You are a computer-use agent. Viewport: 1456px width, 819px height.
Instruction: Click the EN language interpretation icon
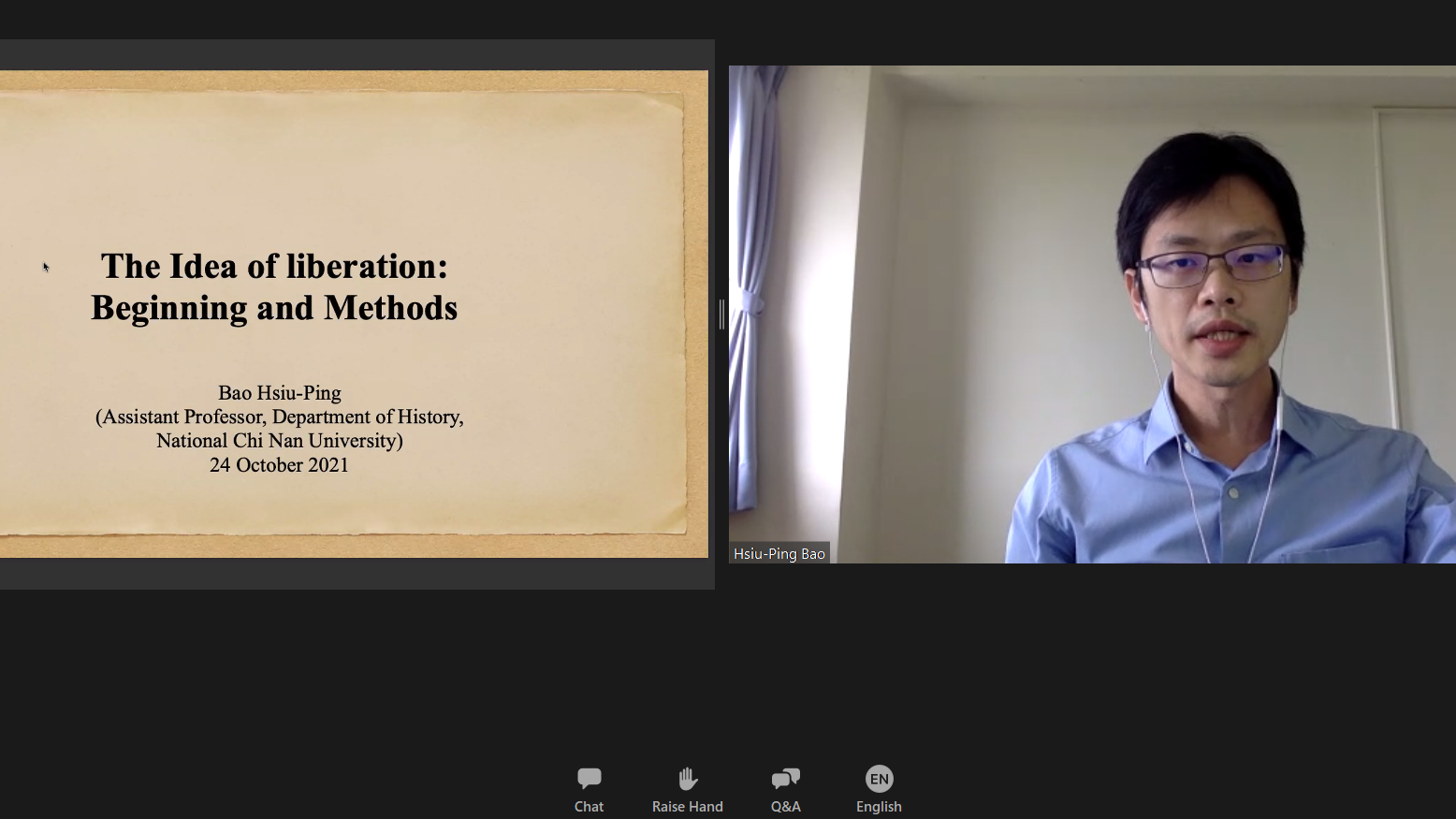click(879, 778)
